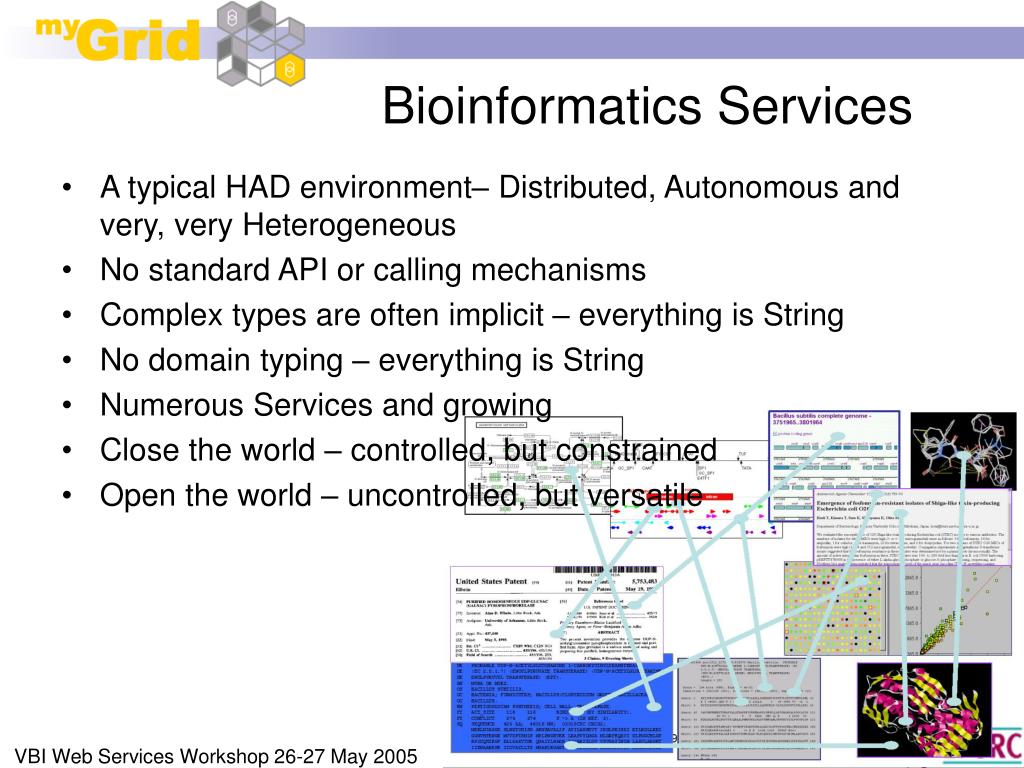Click the honeycomb cube graphic beside myGrid
This screenshot has width=1024, height=768.
[261, 44]
